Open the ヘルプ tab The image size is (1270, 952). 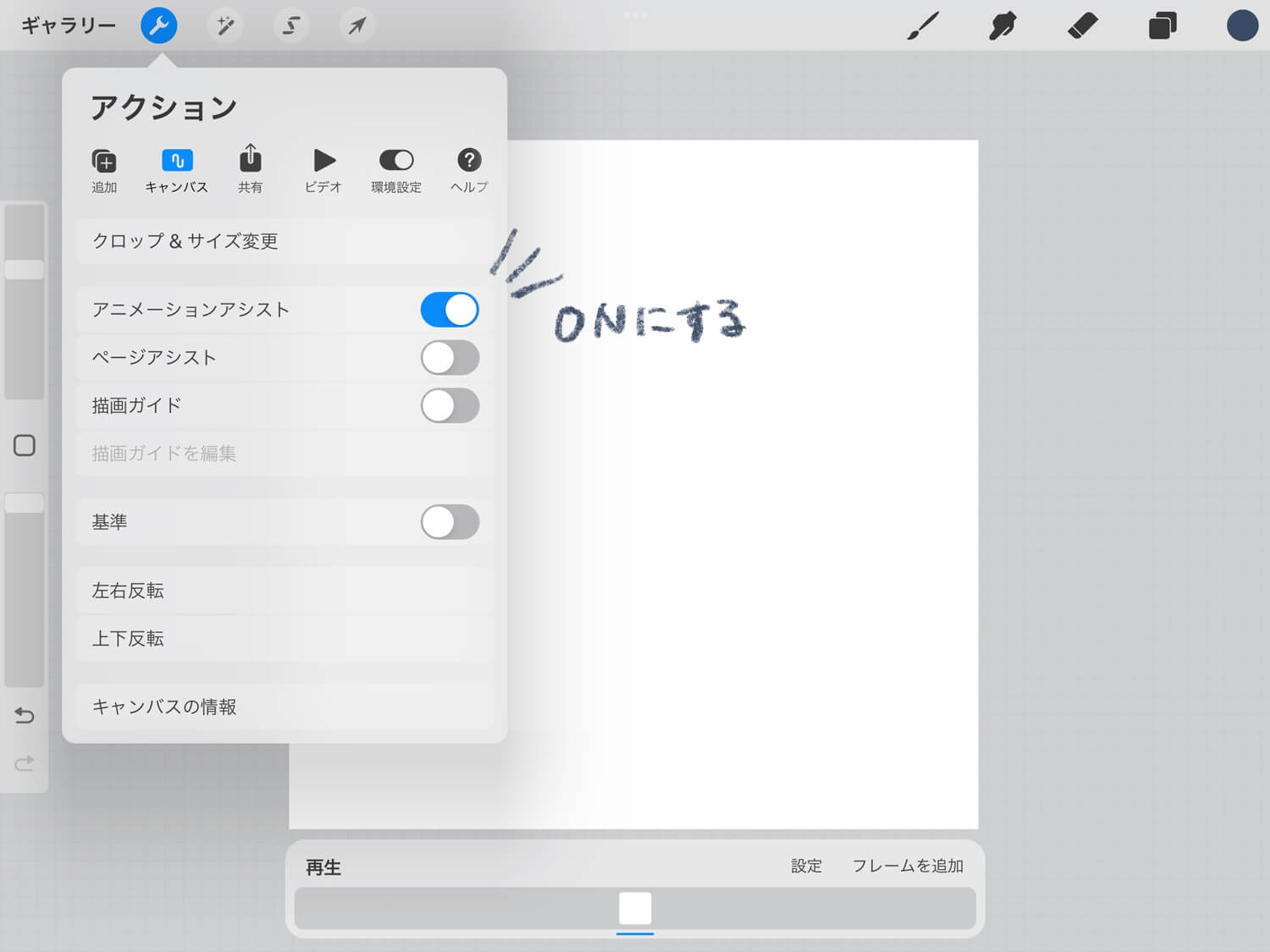469,170
